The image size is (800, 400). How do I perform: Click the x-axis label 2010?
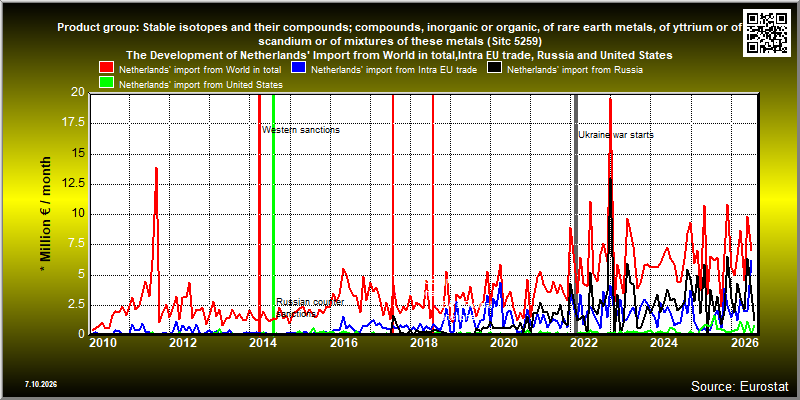[103, 343]
